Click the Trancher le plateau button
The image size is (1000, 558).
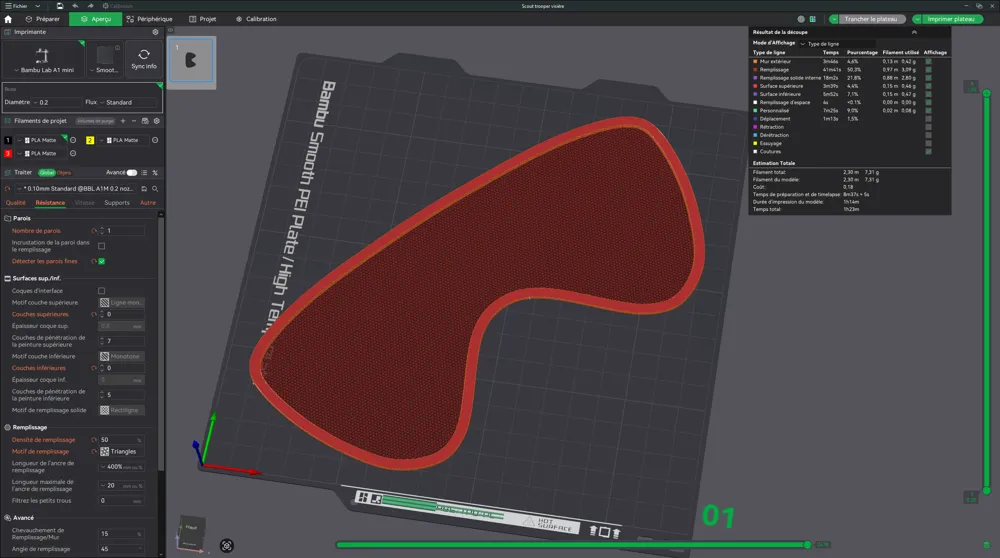[x=871, y=19]
